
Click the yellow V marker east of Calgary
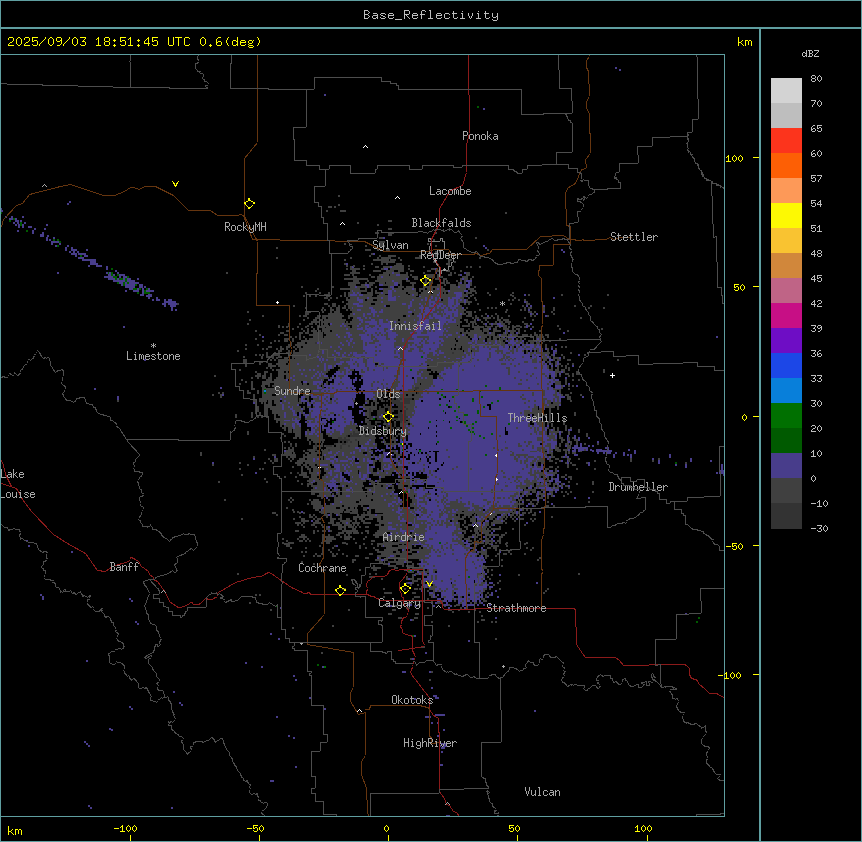(429, 584)
